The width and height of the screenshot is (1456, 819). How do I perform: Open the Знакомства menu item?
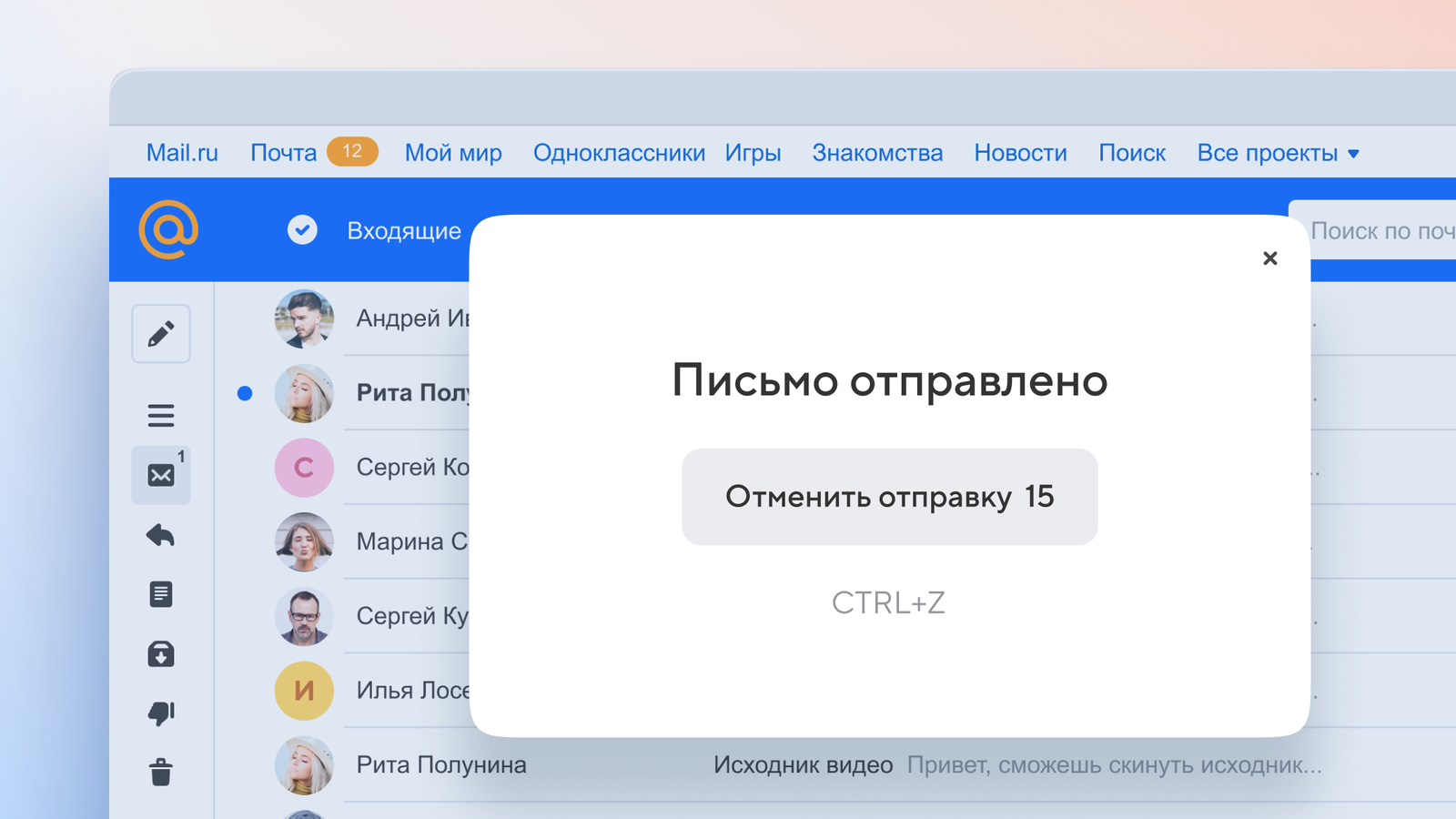click(877, 153)
